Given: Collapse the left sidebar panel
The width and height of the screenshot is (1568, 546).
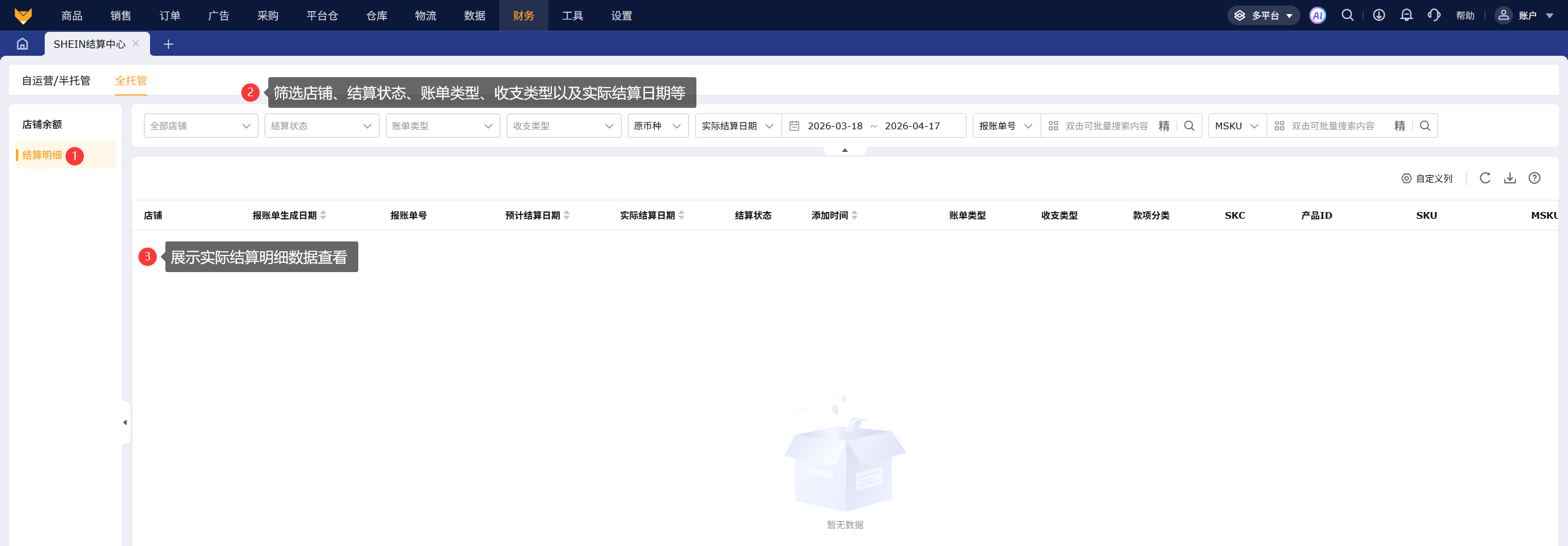Looking at the screenshot, I should pyautogui.click(x=126, y=422).
